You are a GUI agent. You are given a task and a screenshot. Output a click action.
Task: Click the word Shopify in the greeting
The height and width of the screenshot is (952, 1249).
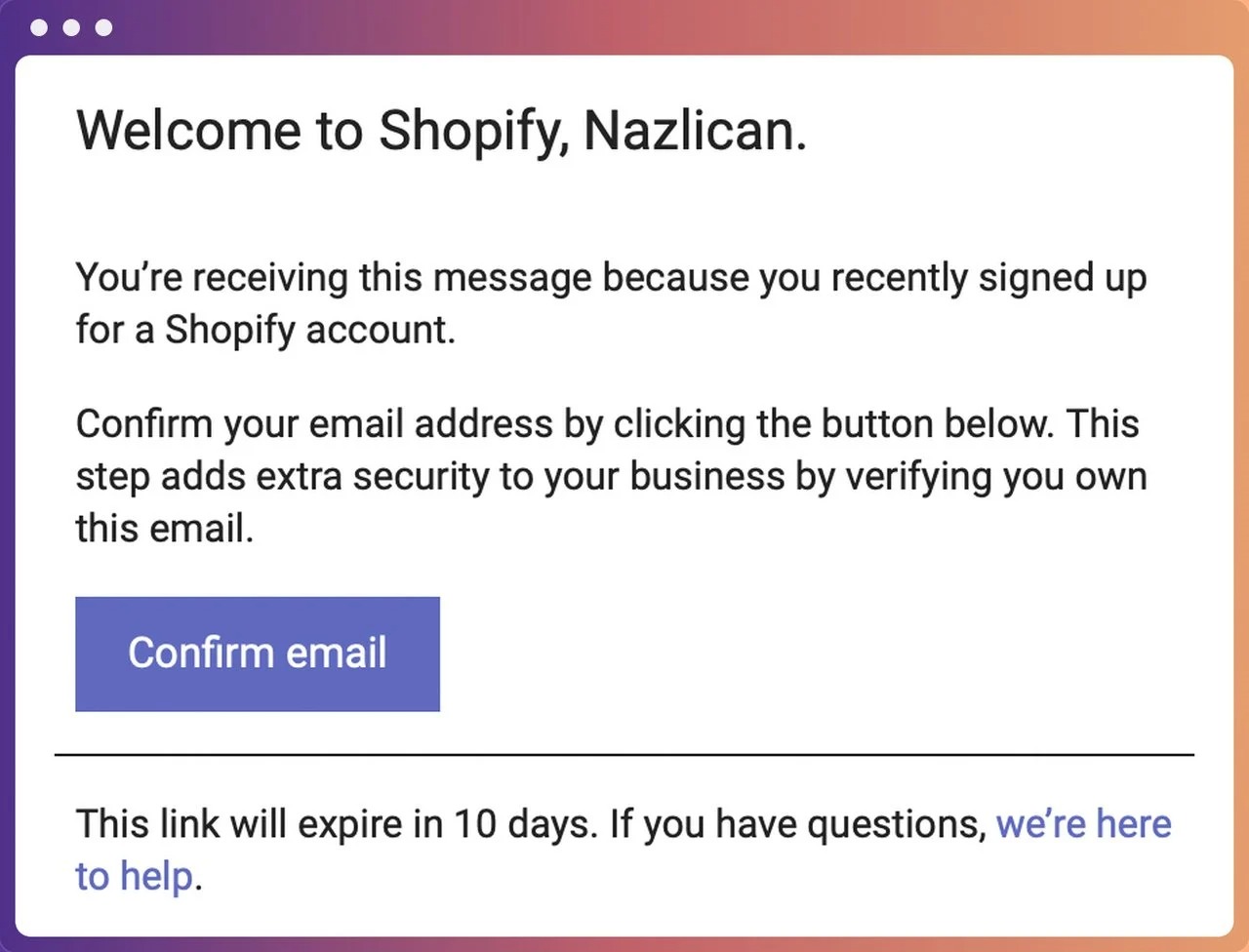(467, 132)
